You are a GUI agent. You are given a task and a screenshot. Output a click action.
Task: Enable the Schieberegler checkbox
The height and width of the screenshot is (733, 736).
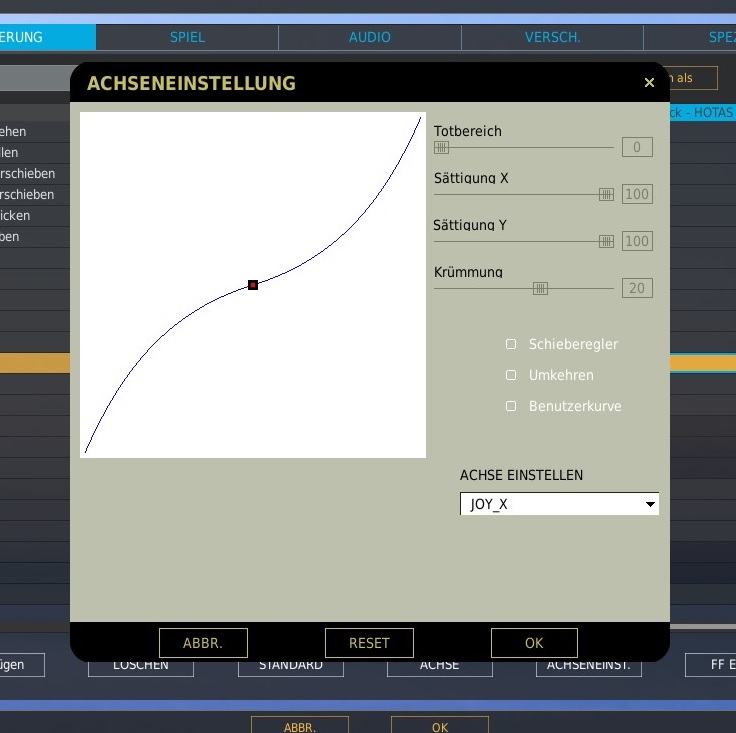point(511,344)
